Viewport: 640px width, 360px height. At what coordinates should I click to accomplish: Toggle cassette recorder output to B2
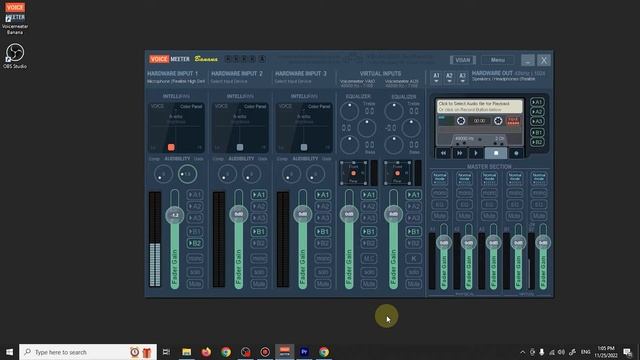(x=537, y=142)
